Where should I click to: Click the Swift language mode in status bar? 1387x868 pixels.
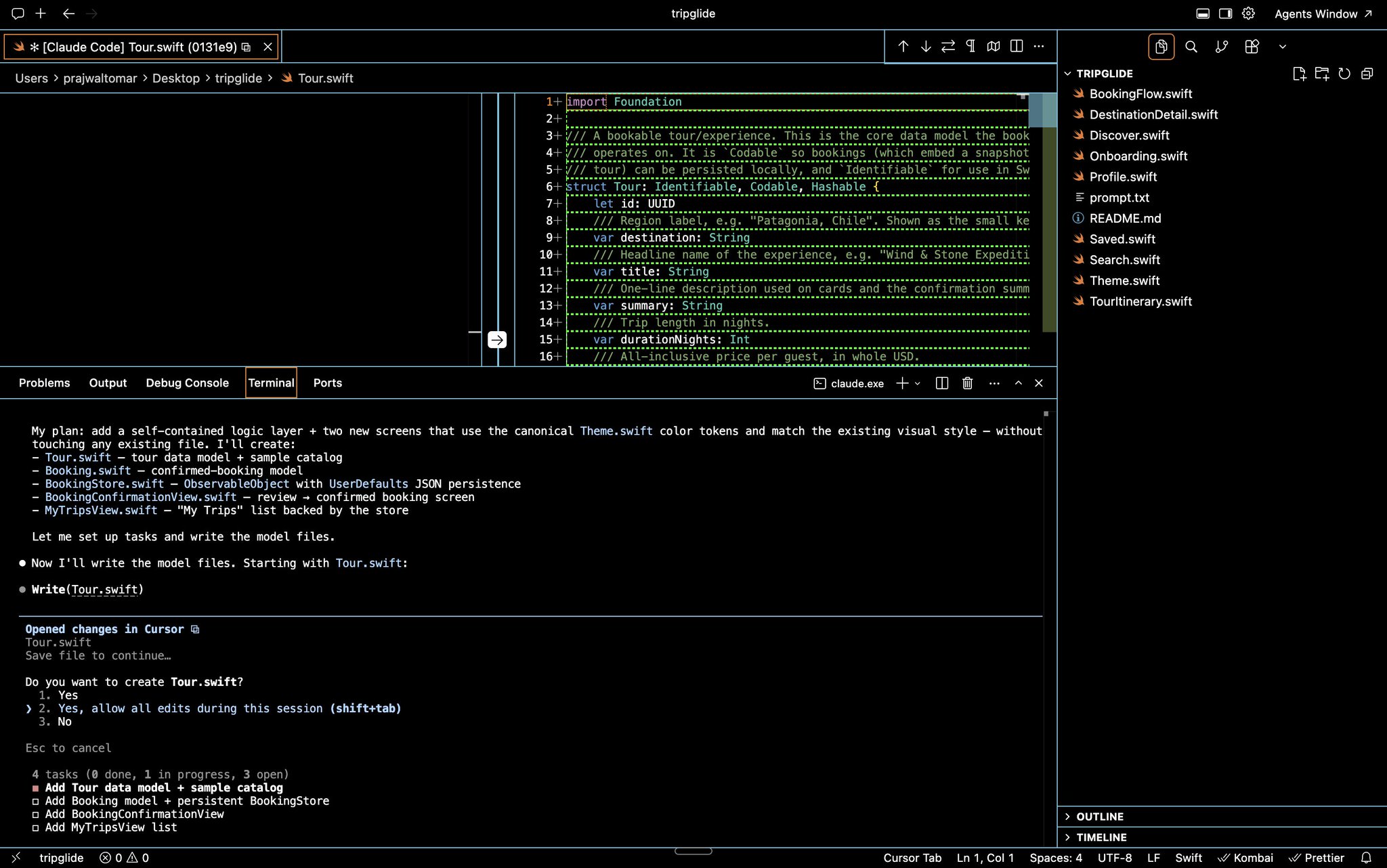tap(1189, 858)
